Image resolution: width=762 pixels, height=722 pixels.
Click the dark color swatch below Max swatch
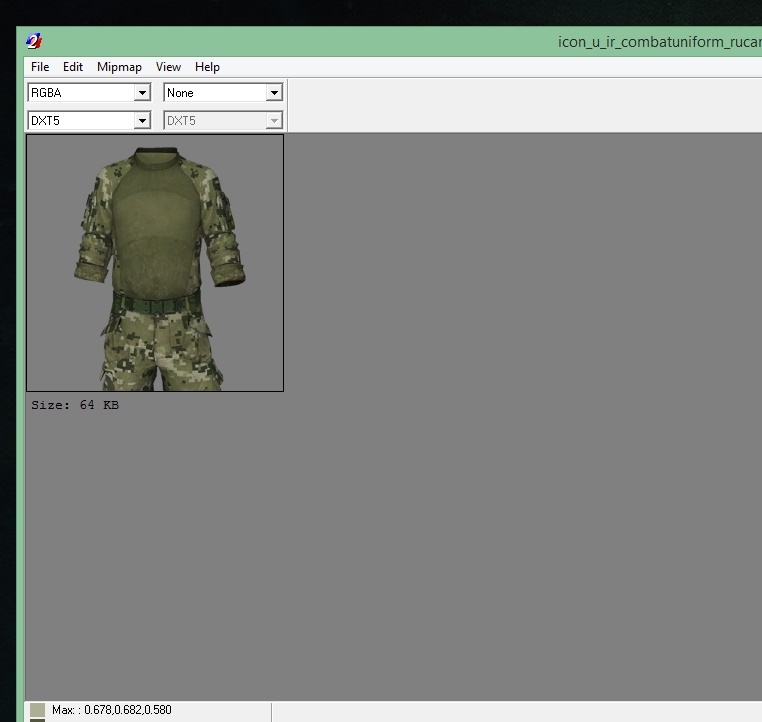(x=37, y=720)
